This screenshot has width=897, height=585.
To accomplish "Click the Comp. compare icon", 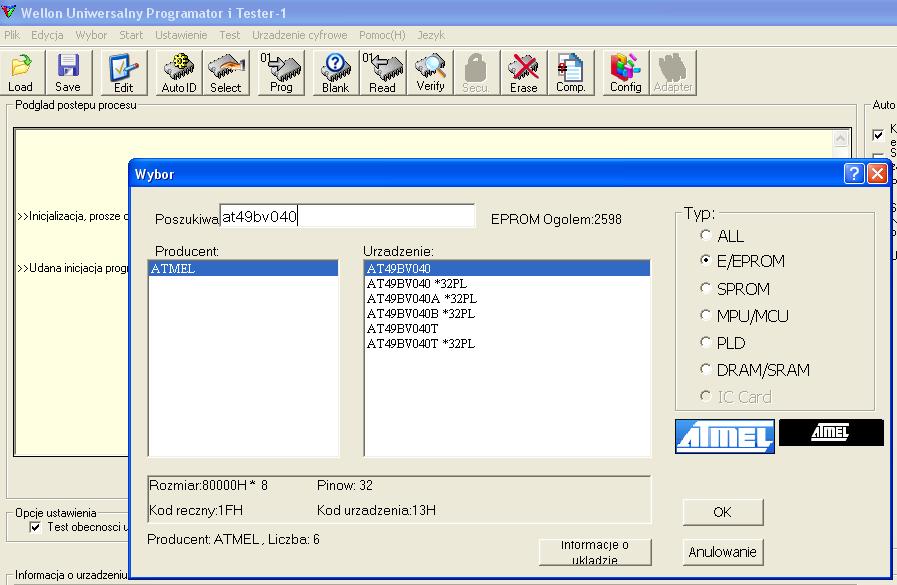I will pyautogui.click(x=570, y=72).
